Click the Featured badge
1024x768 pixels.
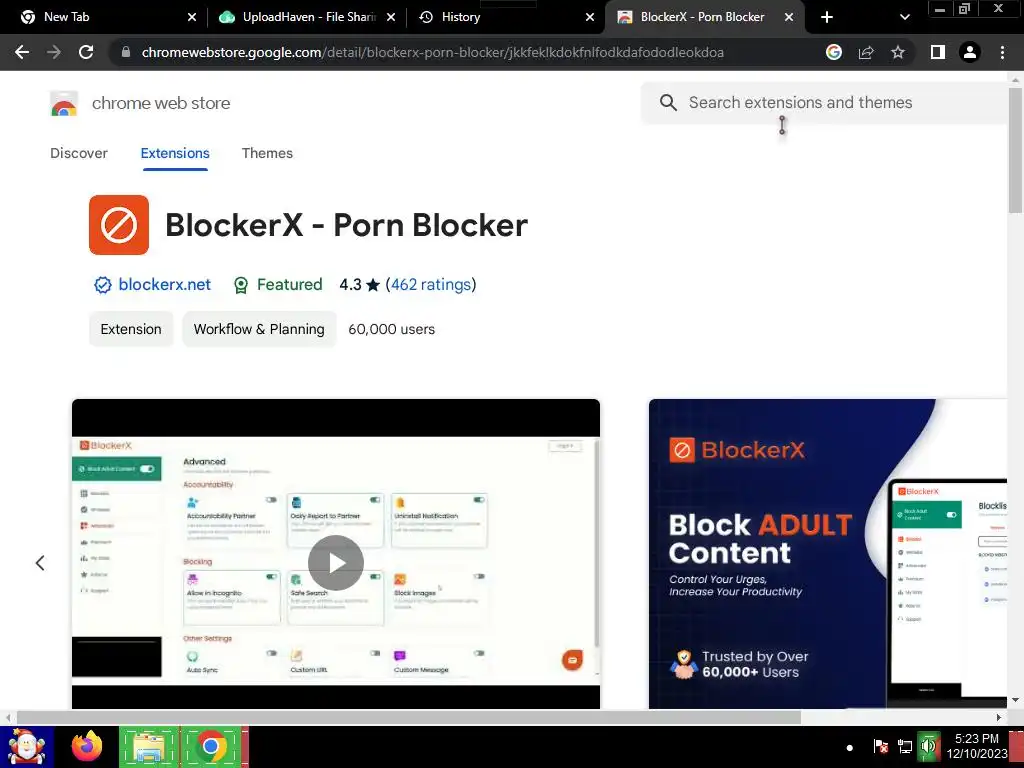(278, 285)
